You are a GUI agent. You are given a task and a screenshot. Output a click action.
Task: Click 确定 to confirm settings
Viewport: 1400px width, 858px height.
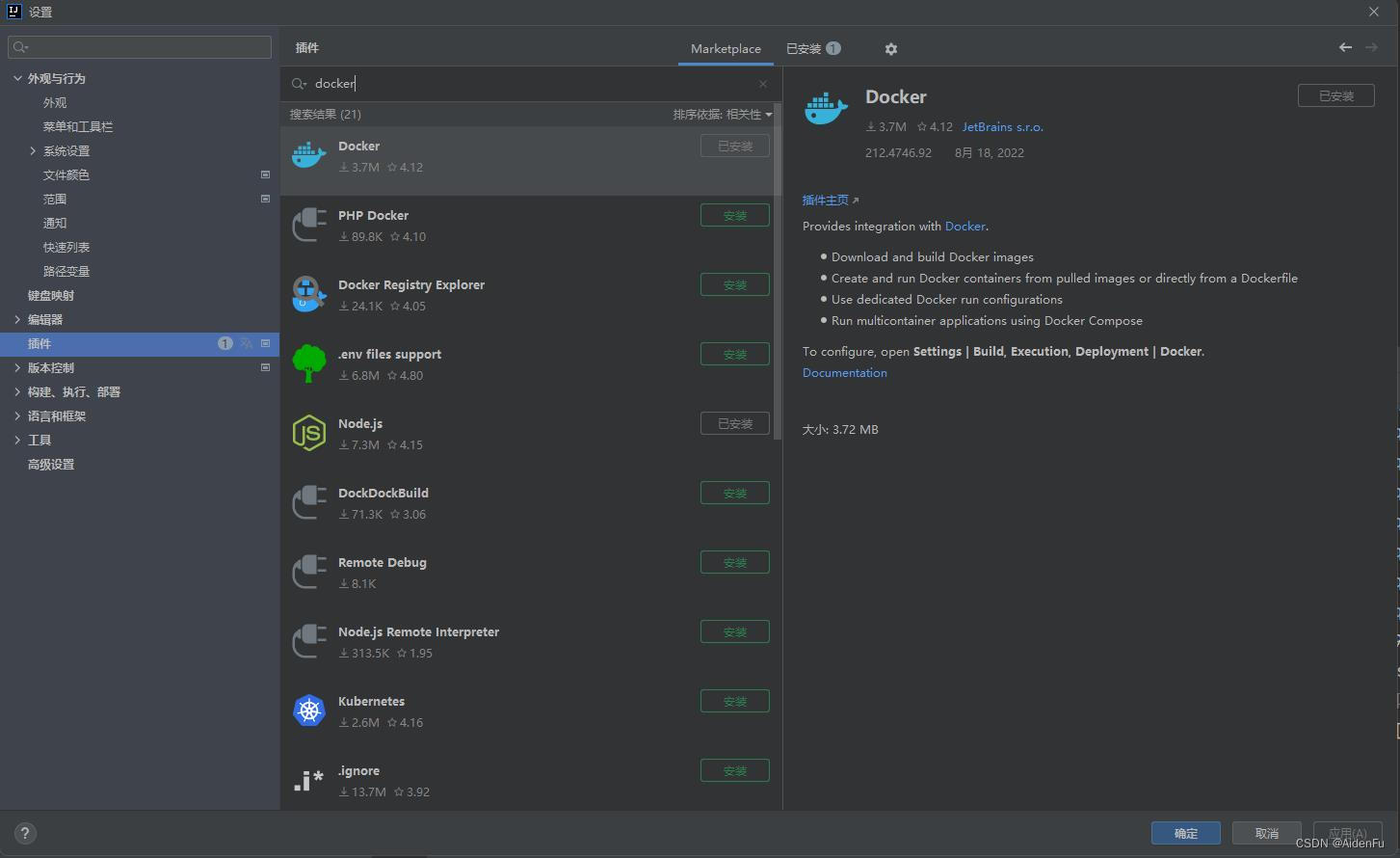(1186, 834)
